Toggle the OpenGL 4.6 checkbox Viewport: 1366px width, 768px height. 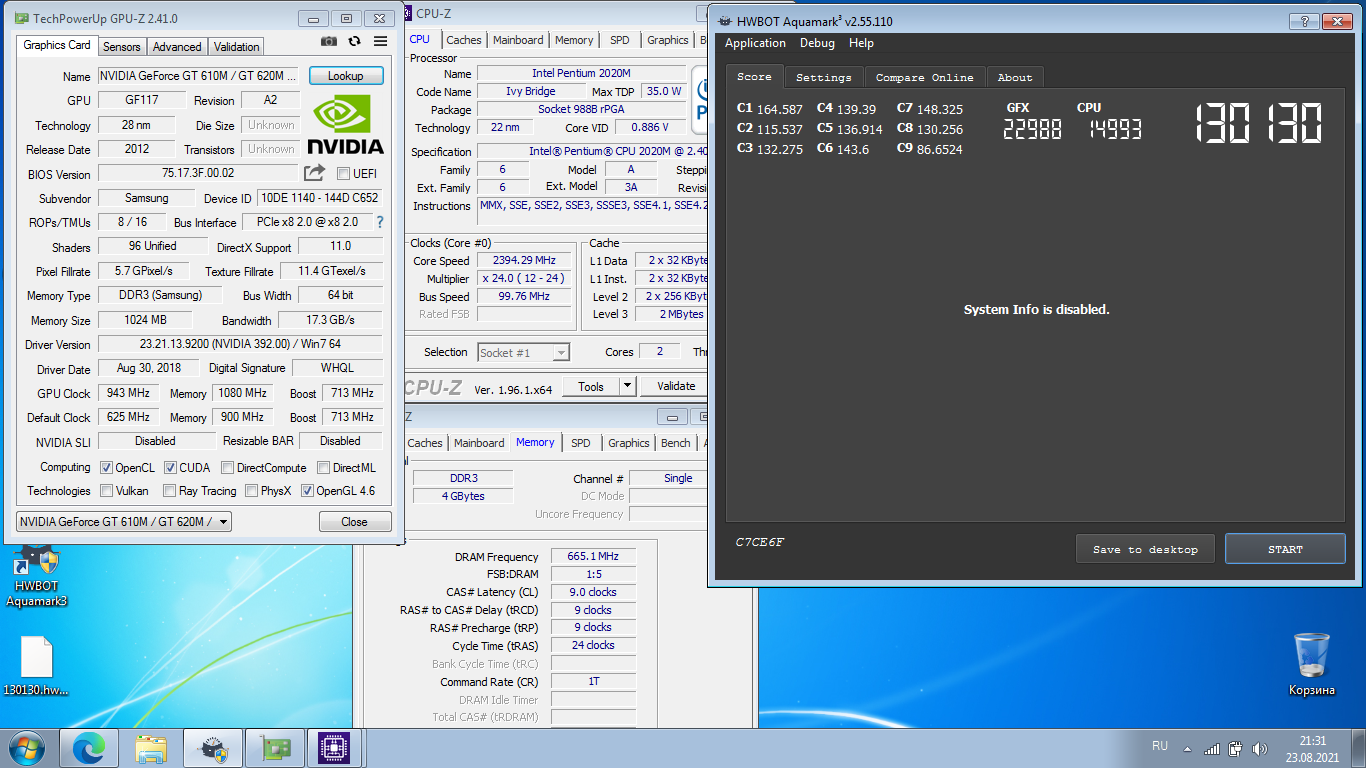(307, 491)
